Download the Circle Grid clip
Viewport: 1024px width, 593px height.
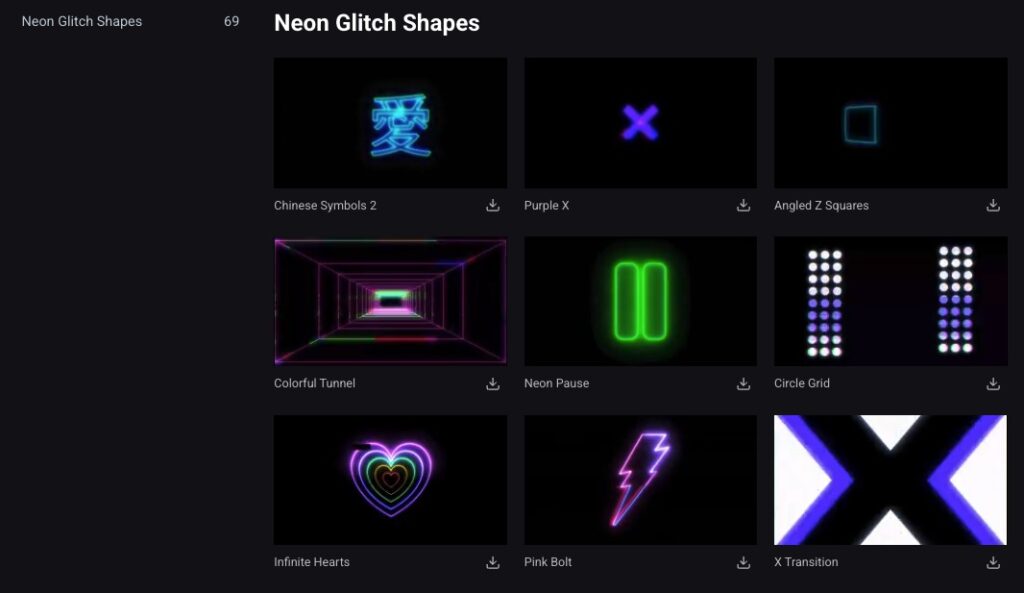(x=993, y=383)
